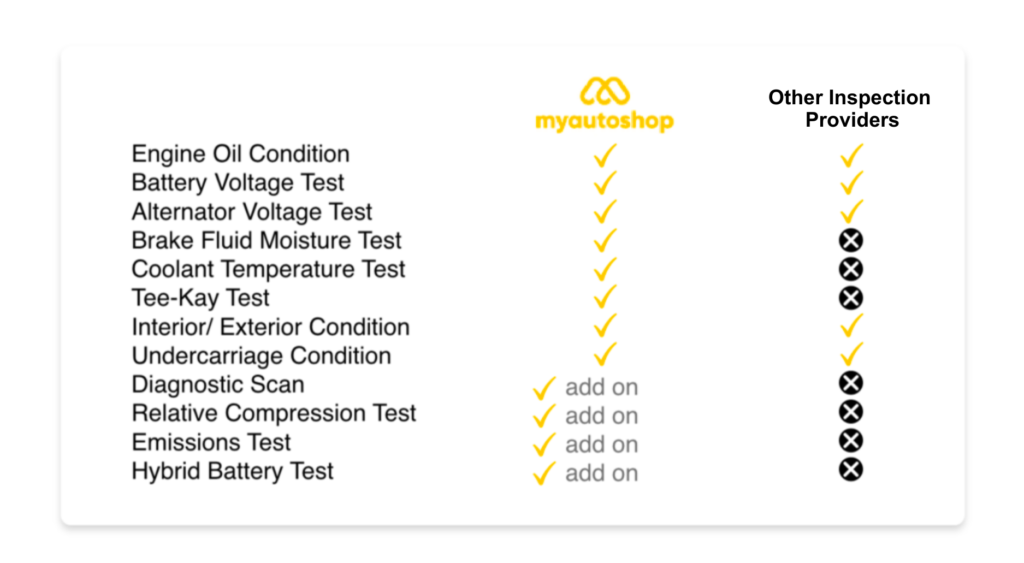The image size is (1024, 563).
Task: Click Other Providers X icon for Brake Fluid Moisture Test
Action: click(851, 240)
